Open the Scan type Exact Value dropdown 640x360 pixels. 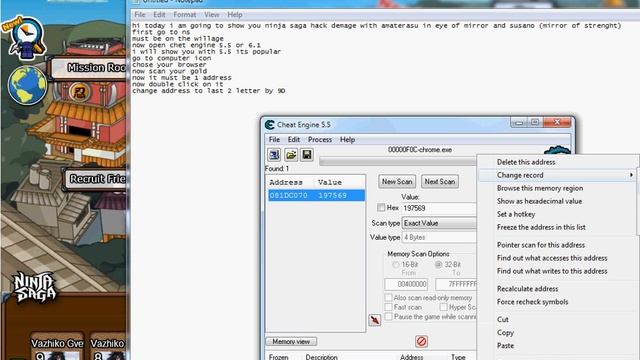click(x=439, y=223)
